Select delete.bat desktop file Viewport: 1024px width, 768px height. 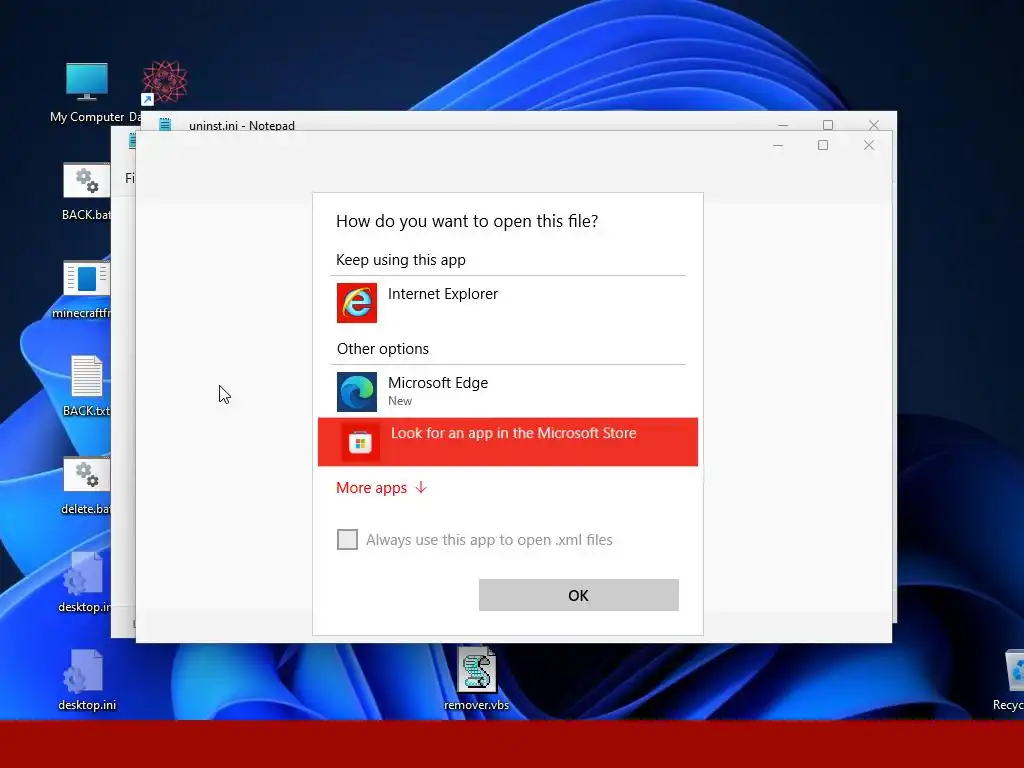click(86, 475)
